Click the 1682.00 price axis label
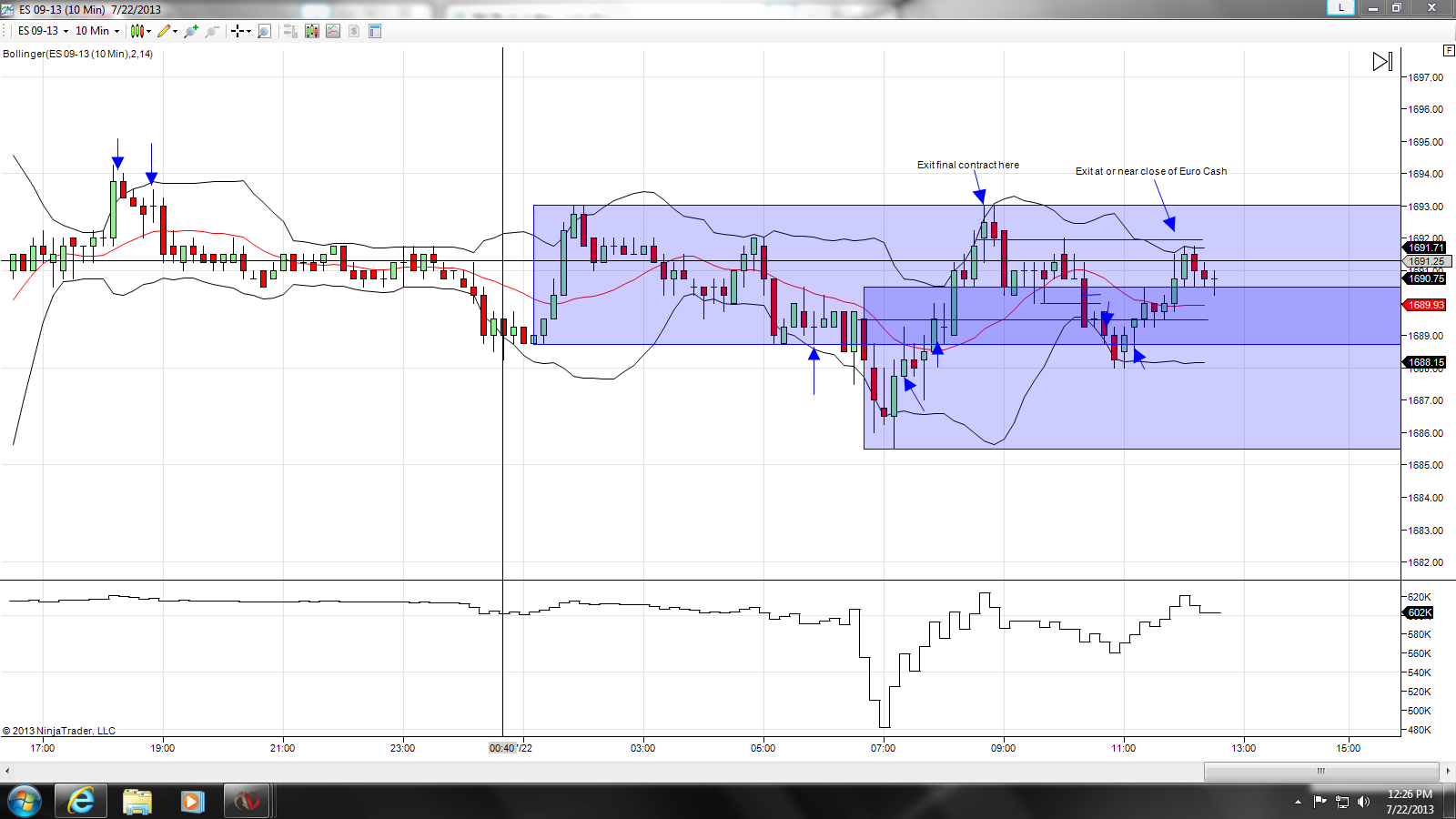Screen dimensions: 1456x819 (1426, 562)
